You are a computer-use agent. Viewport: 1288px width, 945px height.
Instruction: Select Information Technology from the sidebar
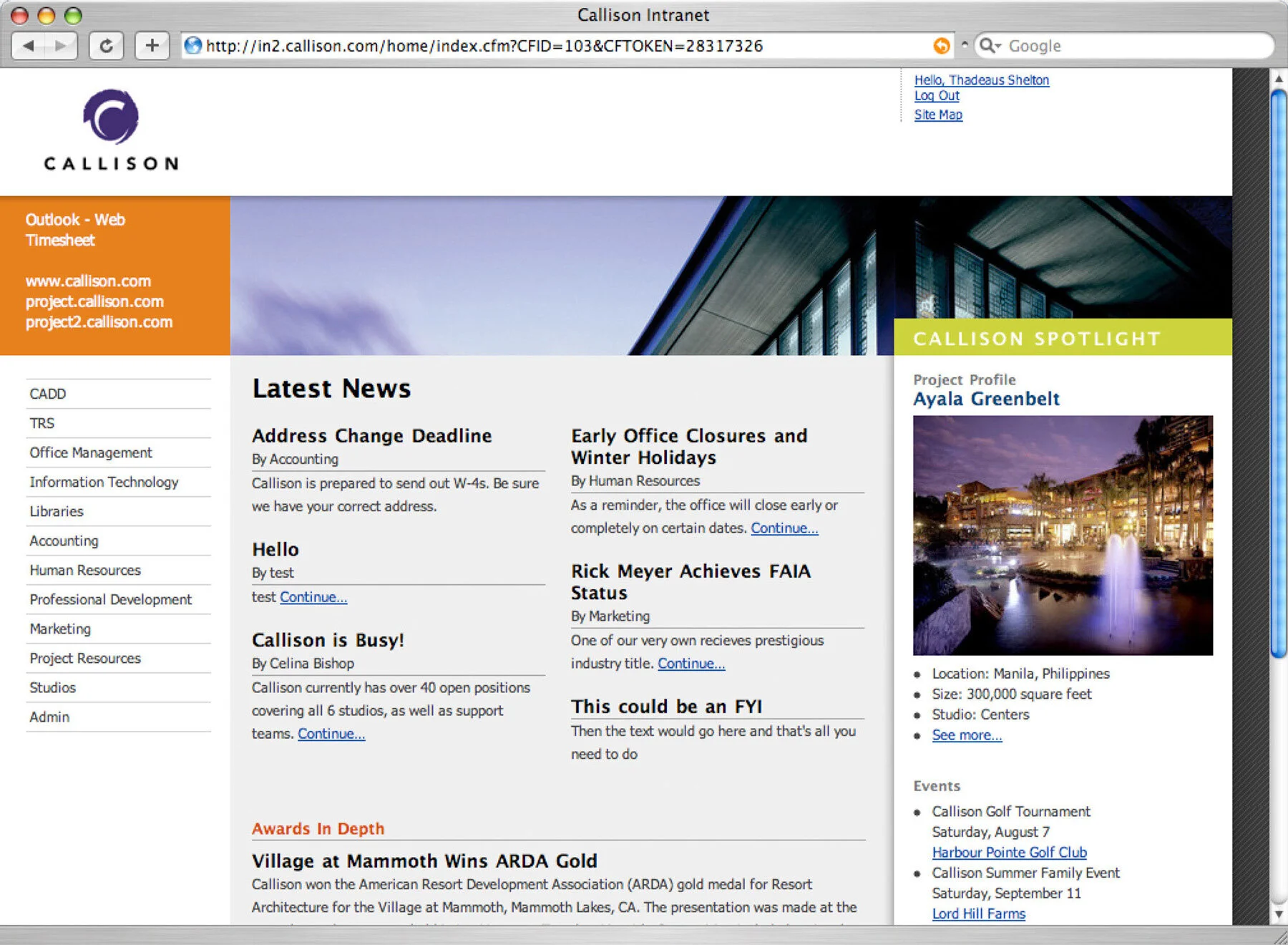coord(103,482)
